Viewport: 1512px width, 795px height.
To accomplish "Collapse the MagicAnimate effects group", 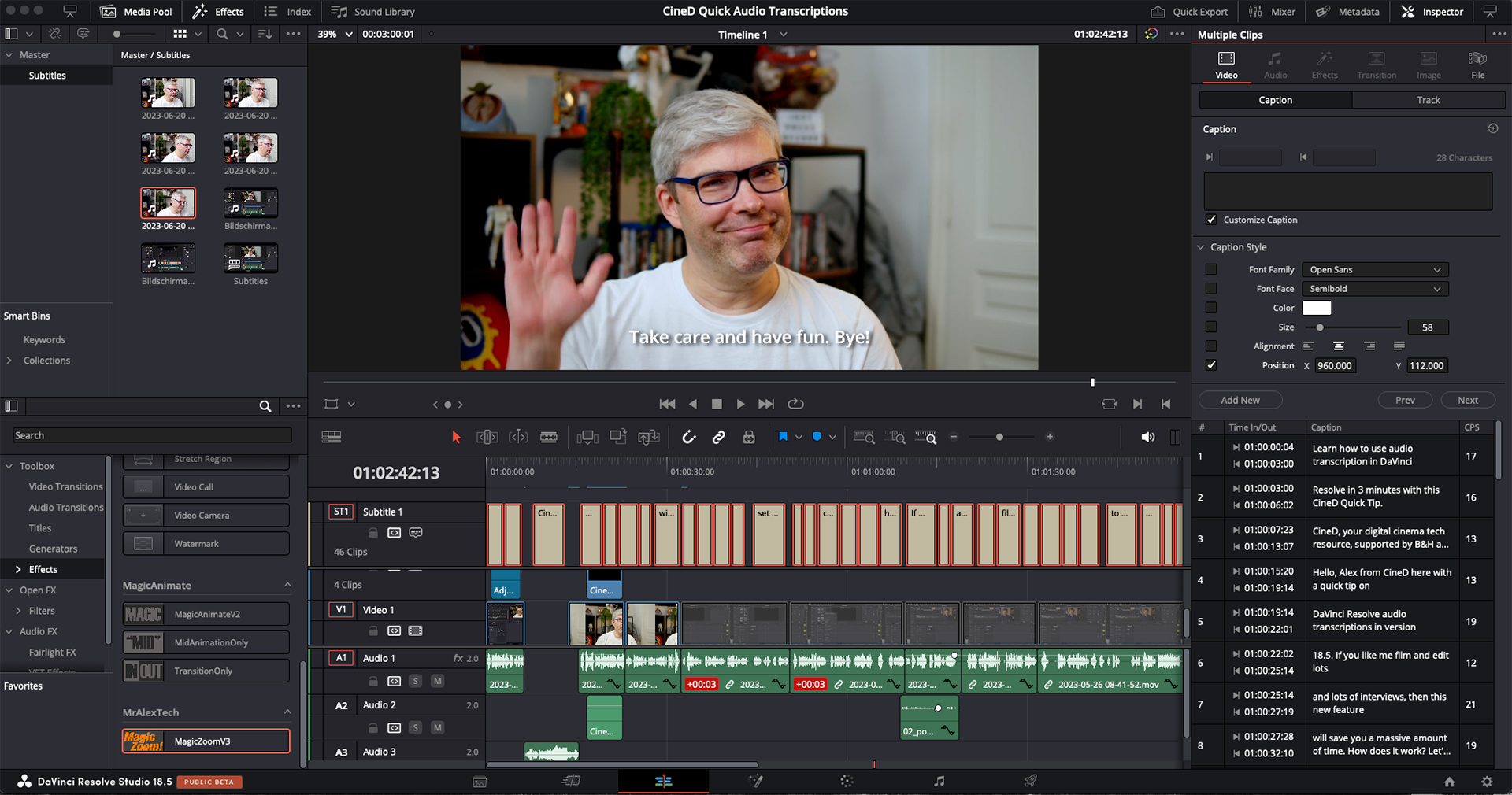I will click(x=287, y=585).
